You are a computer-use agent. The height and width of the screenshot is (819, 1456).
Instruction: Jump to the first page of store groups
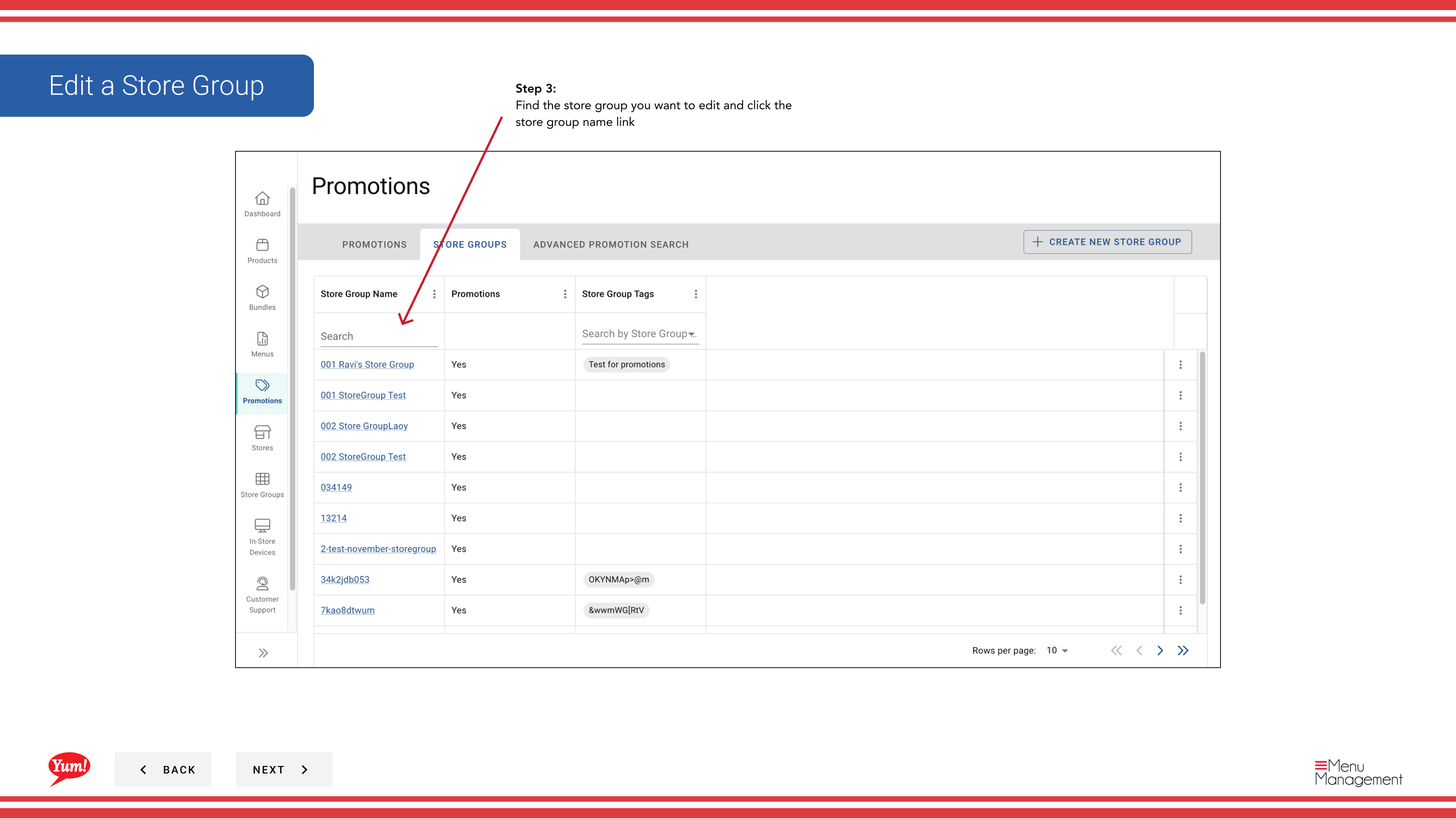(x=1116, y=651)
